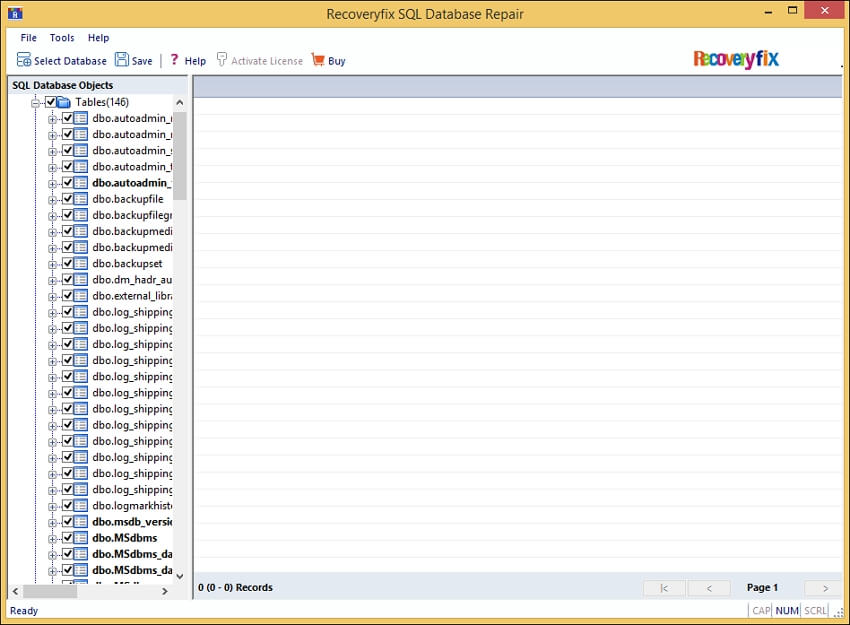
Task: Click the Activate License key icon
Action: 221,60
